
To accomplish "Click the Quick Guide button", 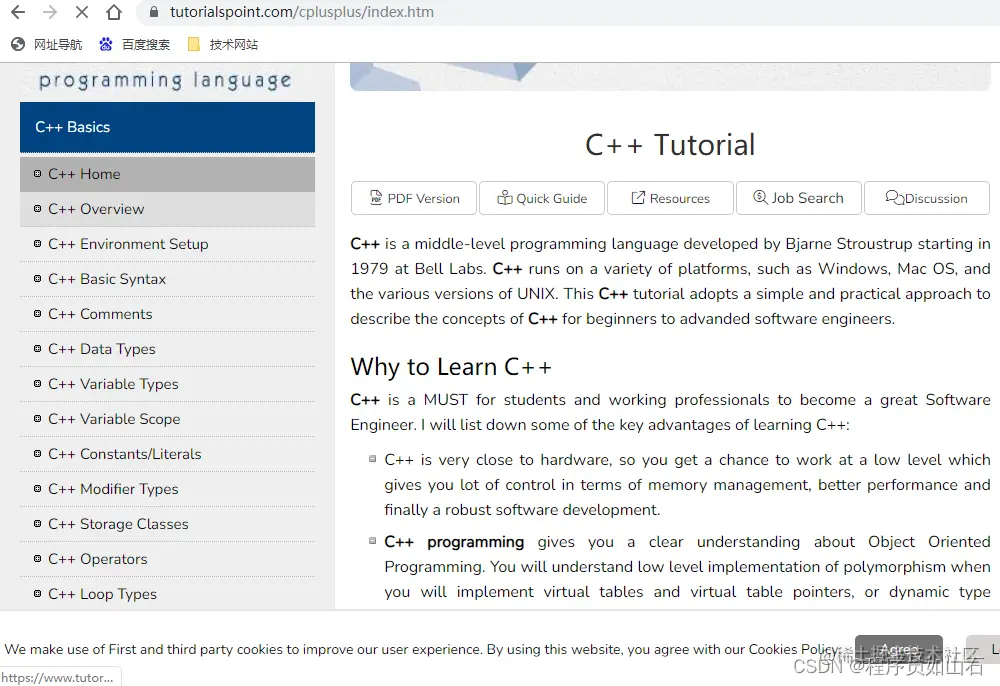I will point(542,198).
